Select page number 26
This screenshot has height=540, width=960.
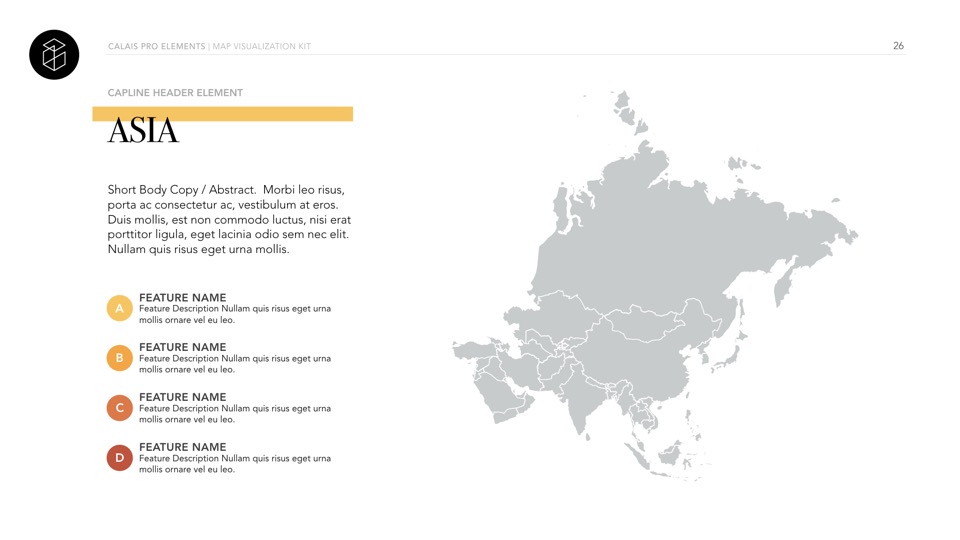tap(898, 46)
